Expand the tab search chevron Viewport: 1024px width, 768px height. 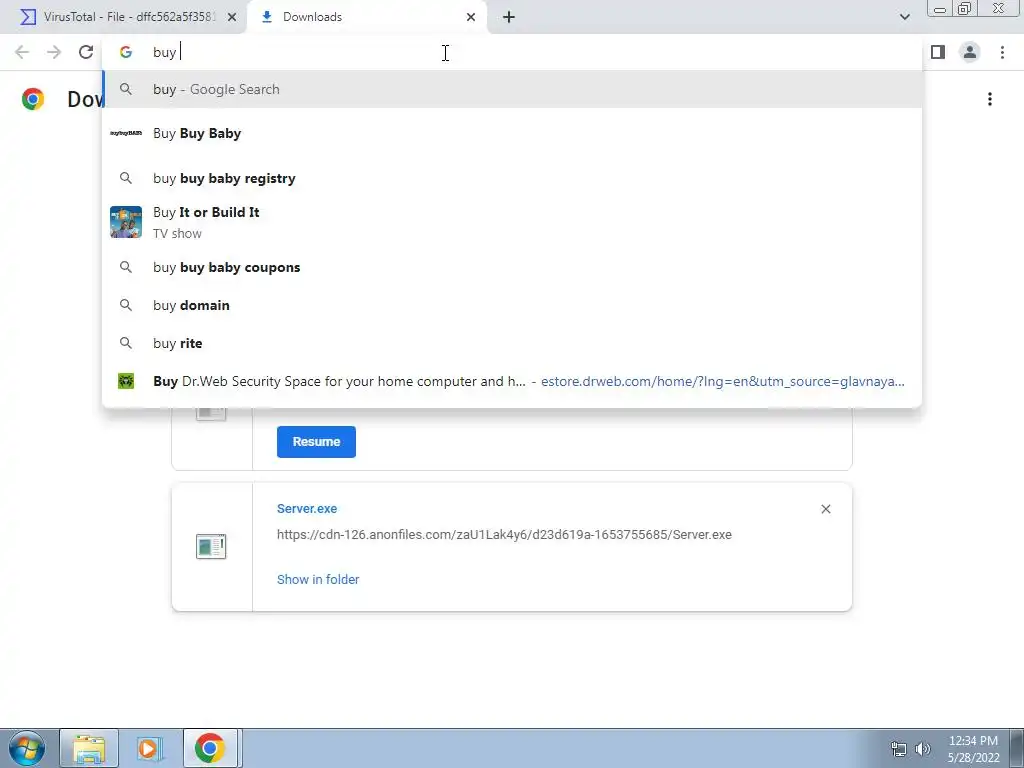[x=904, y=17]
